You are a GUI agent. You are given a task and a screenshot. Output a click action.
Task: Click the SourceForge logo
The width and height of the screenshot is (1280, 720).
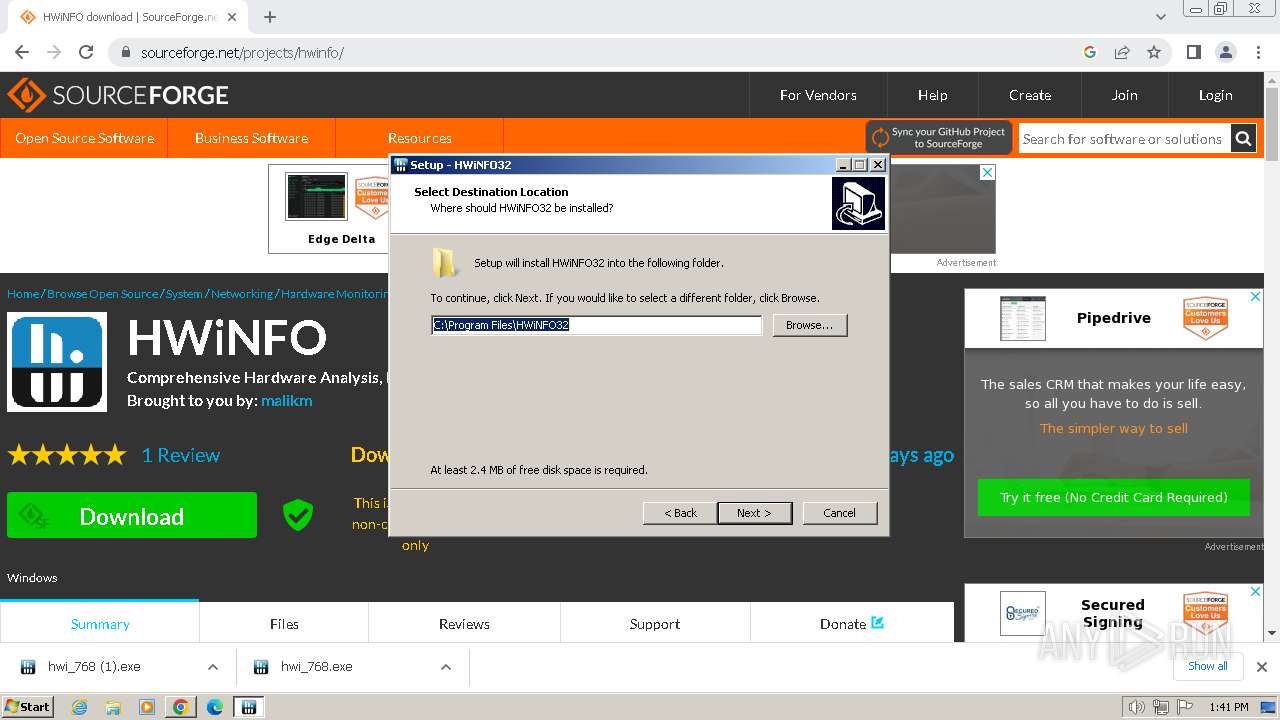click(118, 95)
